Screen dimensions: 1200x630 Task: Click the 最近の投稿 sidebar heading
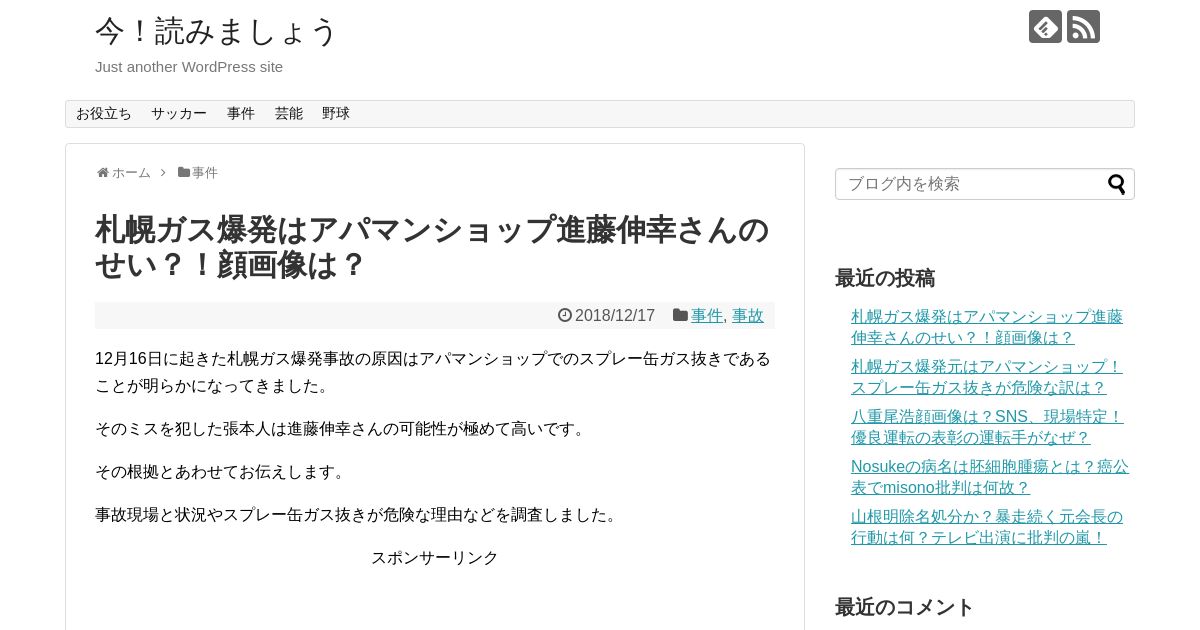coord(885,278)
